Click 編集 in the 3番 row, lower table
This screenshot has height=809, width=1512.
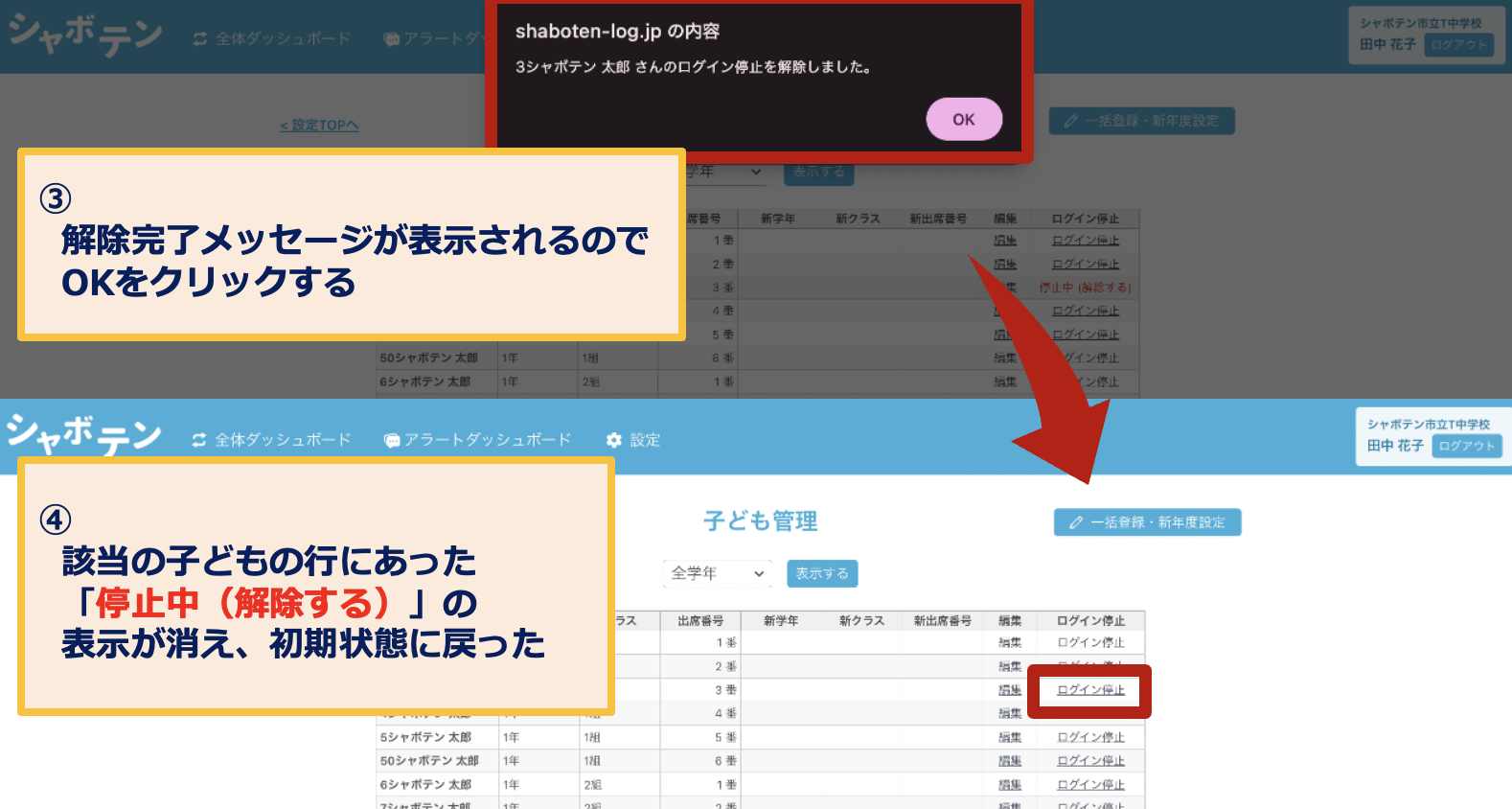(x=1010, y=690)
